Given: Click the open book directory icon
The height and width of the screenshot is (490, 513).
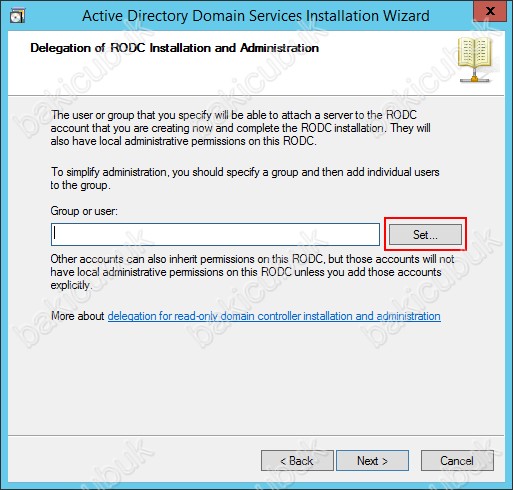Looking at the screenshot, I should coord(475,60).
